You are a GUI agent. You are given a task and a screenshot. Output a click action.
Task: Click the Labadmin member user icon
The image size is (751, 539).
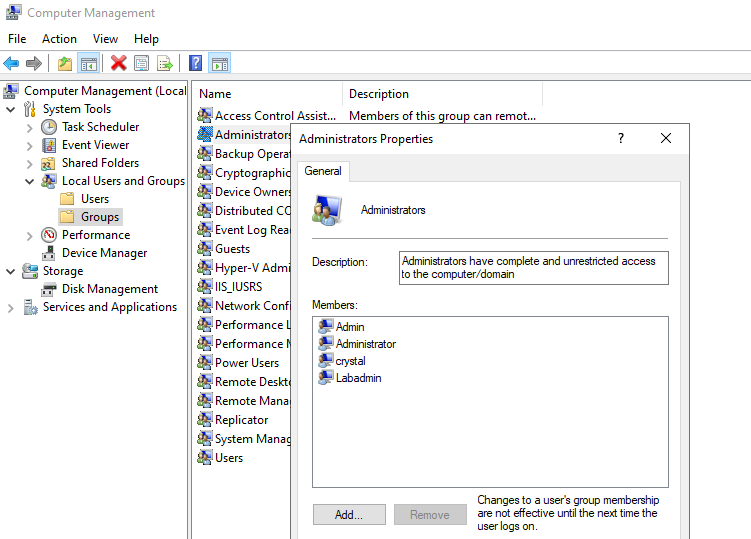pos(326,378)
